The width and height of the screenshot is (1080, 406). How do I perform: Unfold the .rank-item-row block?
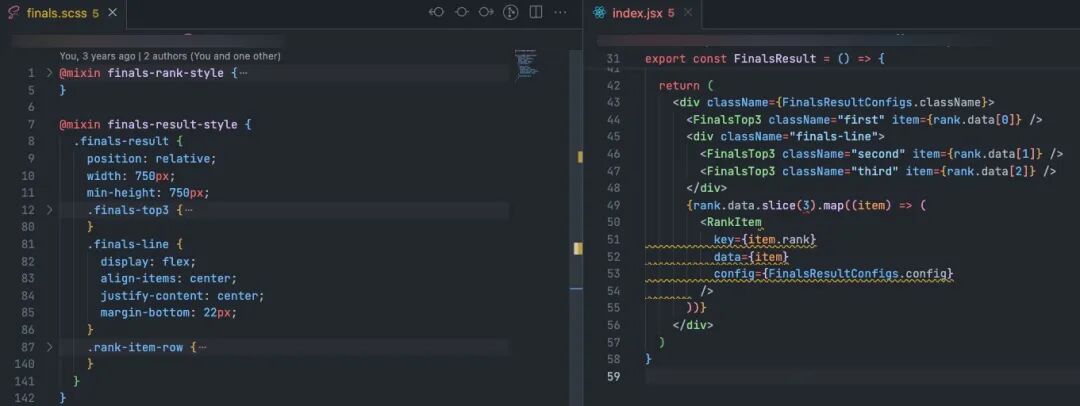49,347
